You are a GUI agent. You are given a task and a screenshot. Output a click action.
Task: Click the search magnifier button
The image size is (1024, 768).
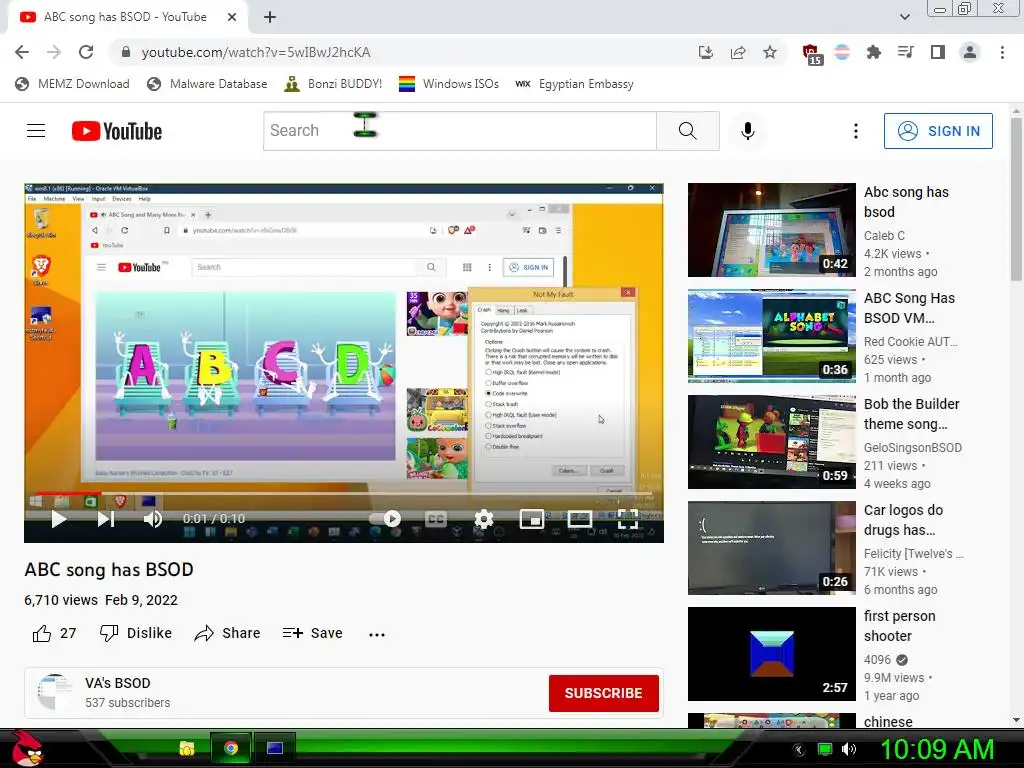tap(688, 131)
